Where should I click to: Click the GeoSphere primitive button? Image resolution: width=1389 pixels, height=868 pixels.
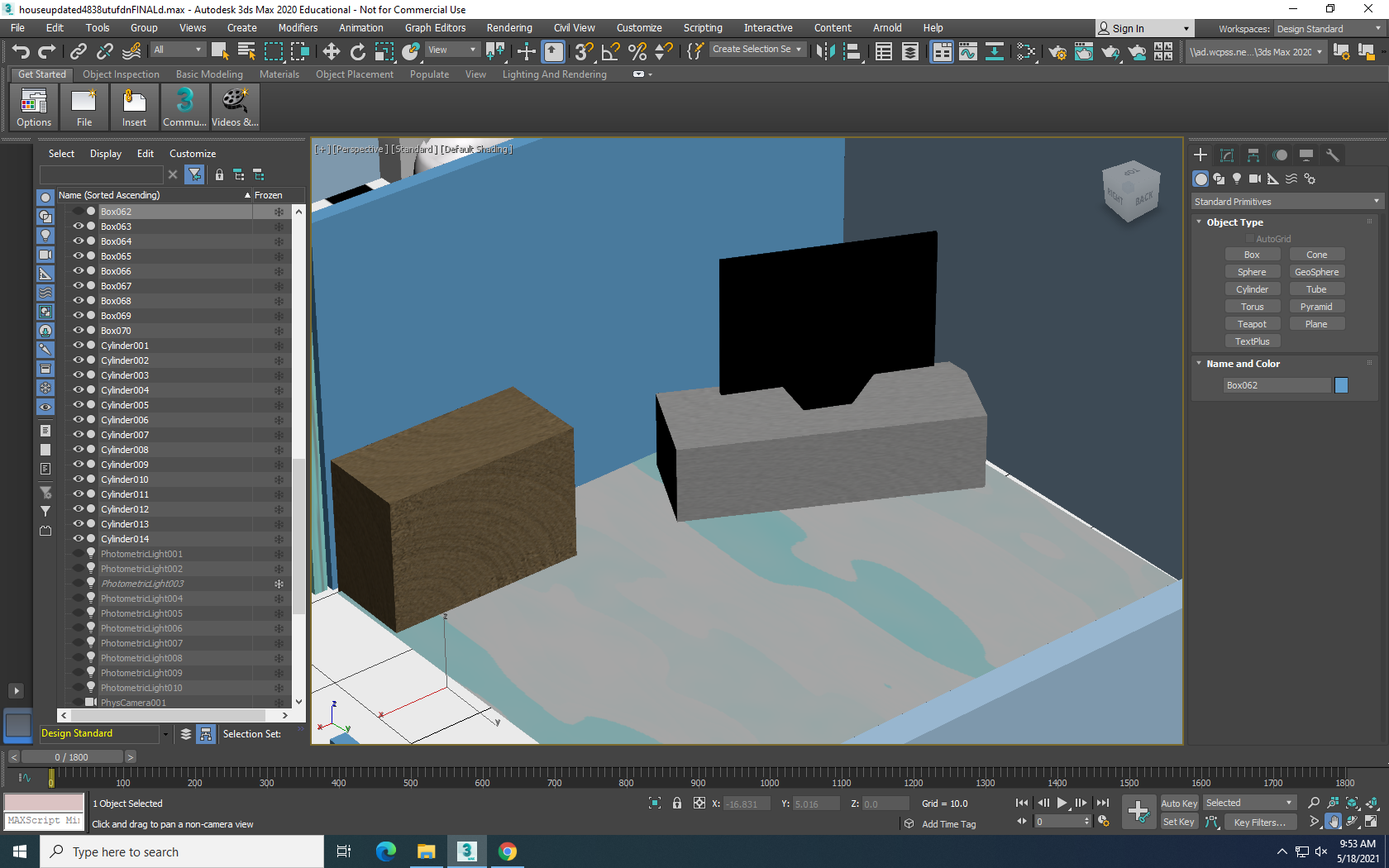coord(1316,272)
